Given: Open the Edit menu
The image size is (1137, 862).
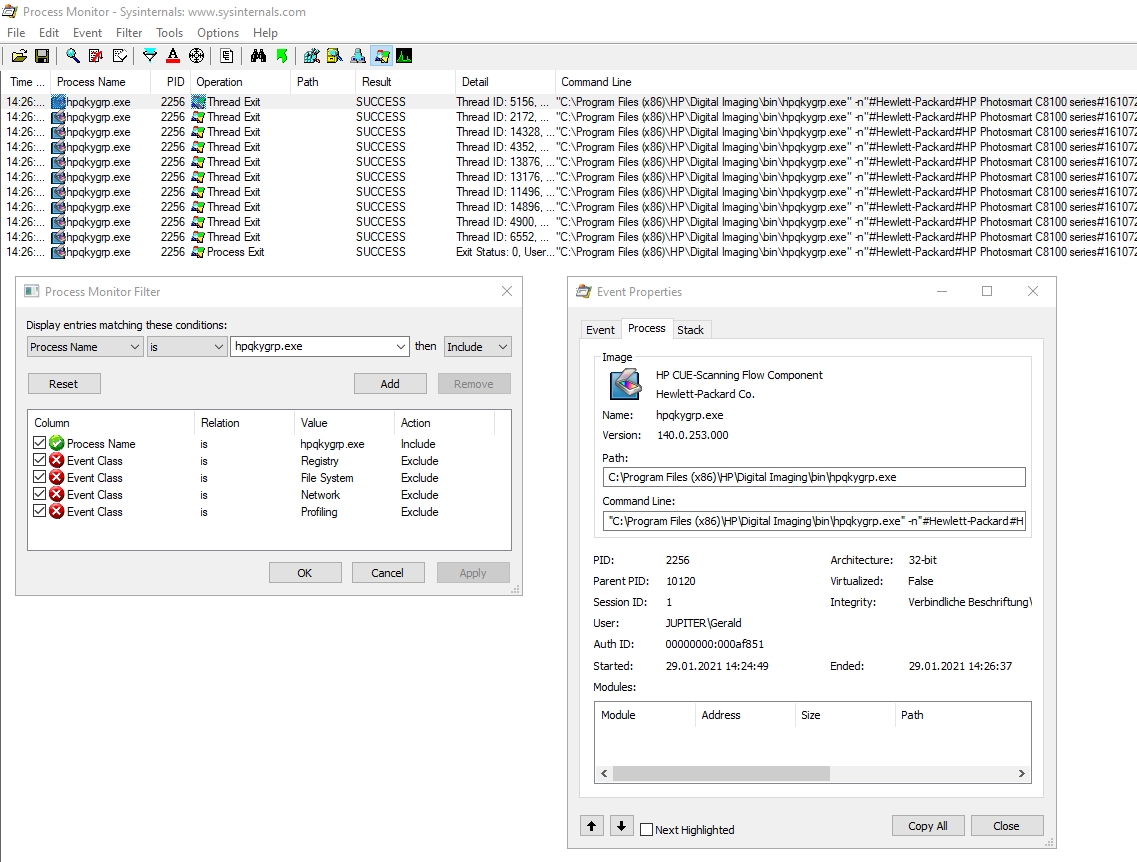Looking at the screenshot, I should click(x=49, y=33).
